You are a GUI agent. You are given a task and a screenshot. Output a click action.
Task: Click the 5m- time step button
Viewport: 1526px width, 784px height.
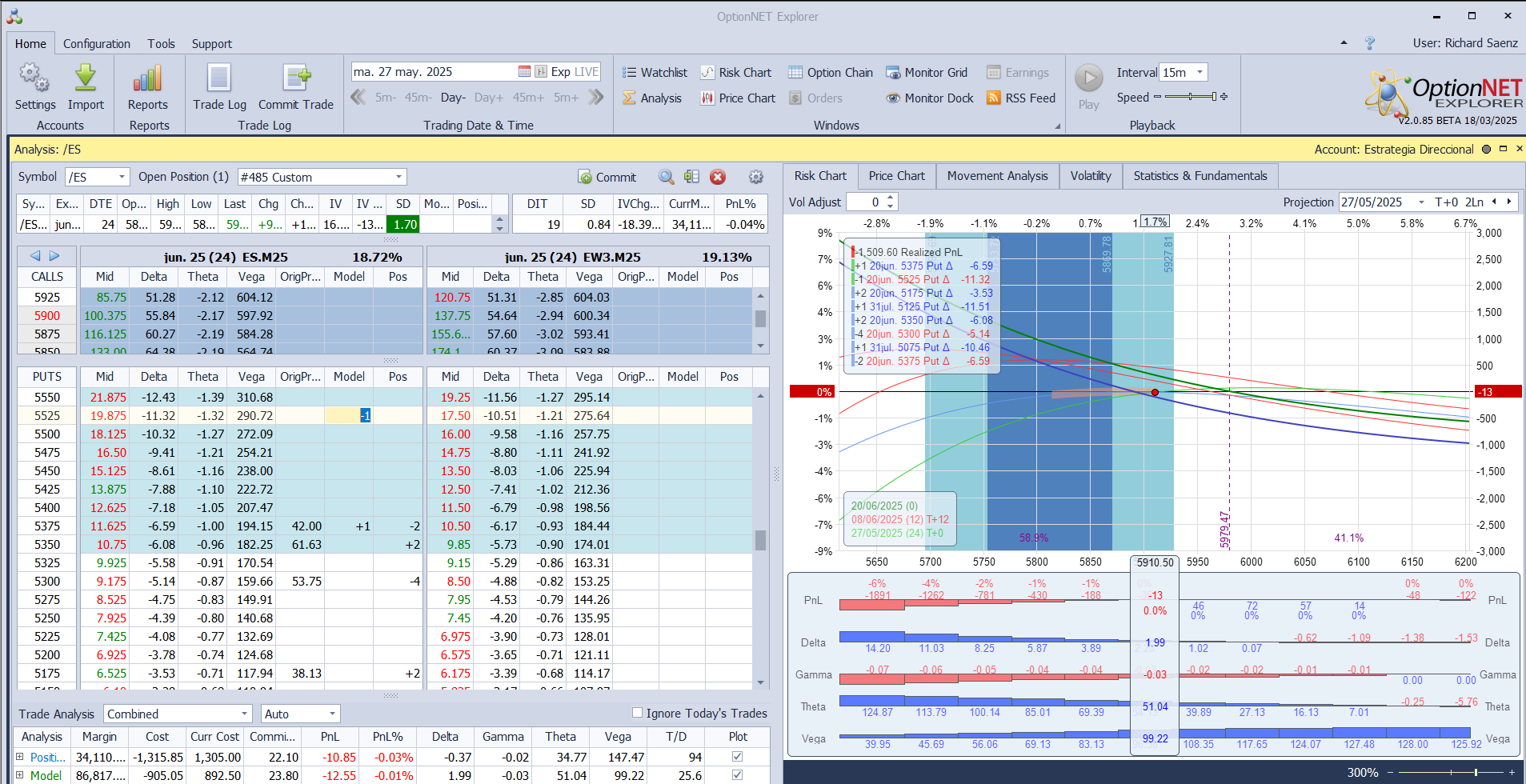point(386,98)
